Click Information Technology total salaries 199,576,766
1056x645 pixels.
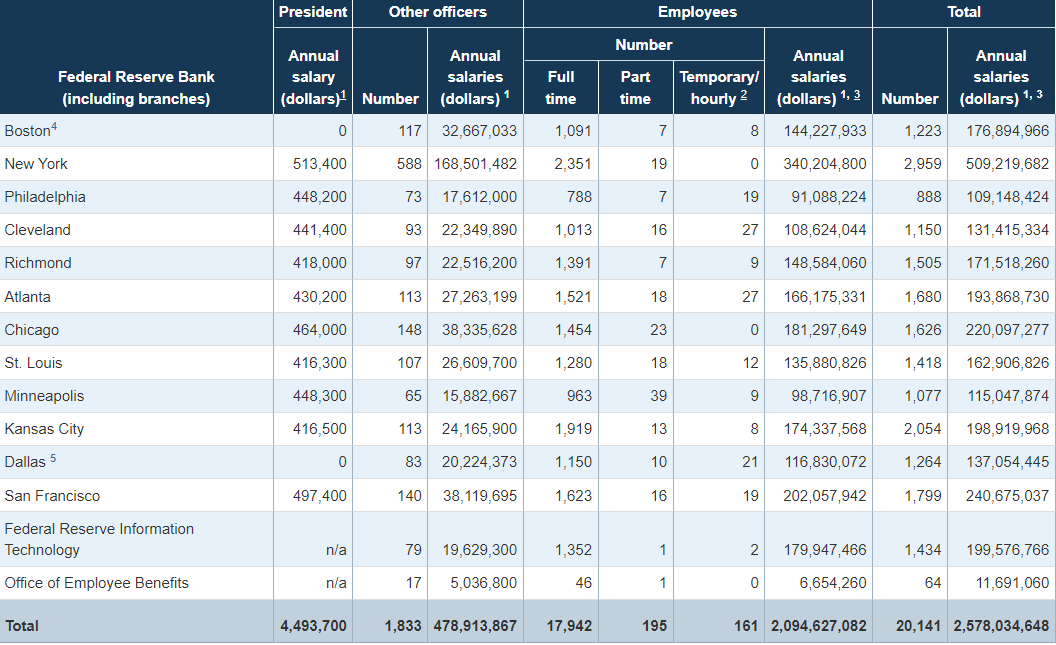tap(1008, 549)
